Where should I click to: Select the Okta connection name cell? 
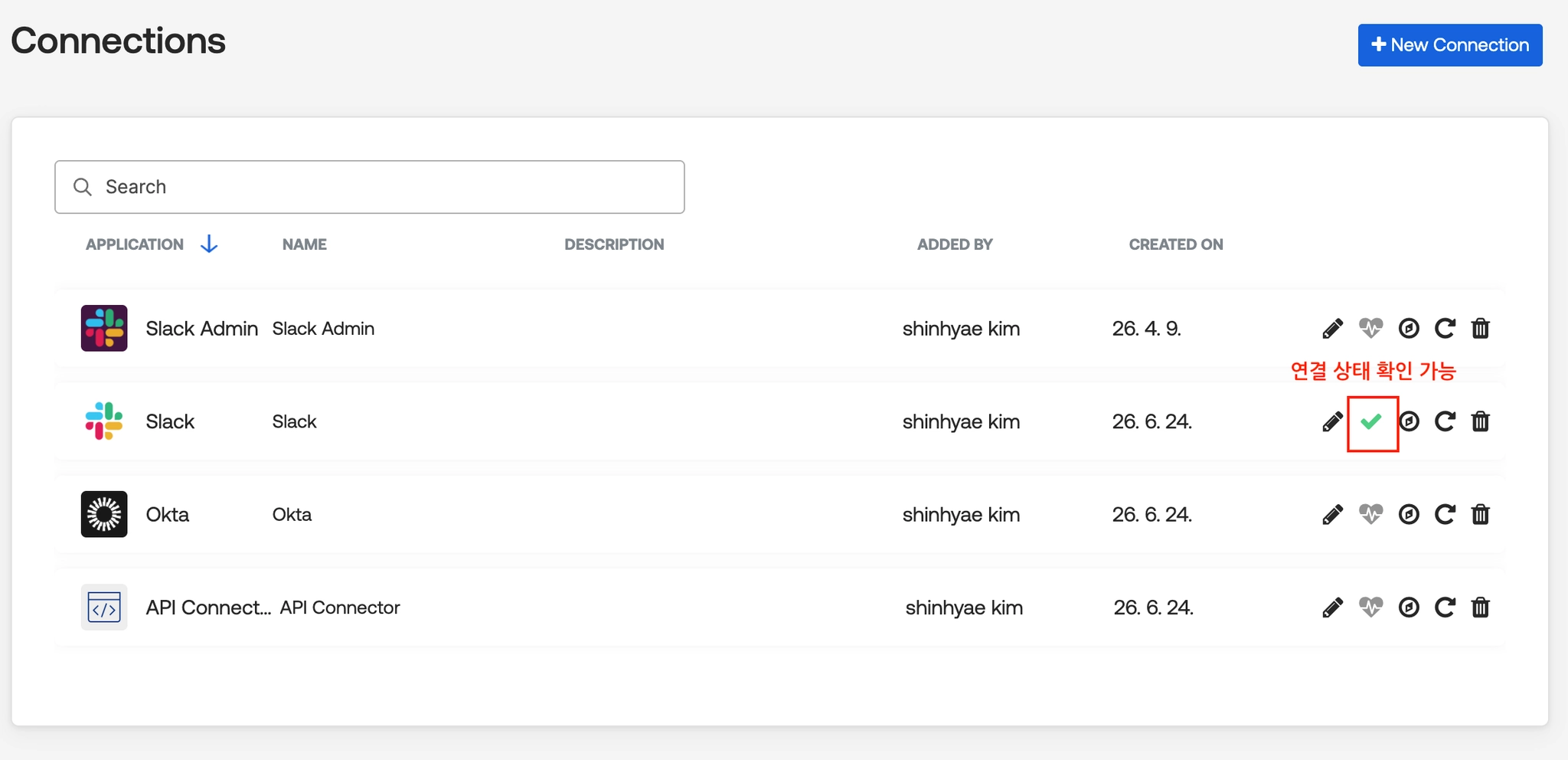[x=292, y=514]
